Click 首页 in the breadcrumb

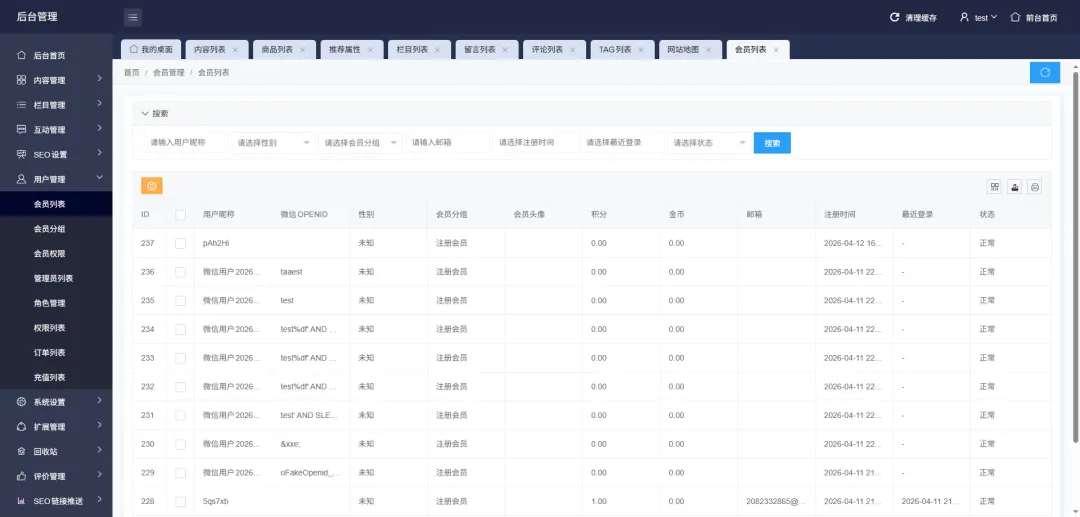[132, 72]
